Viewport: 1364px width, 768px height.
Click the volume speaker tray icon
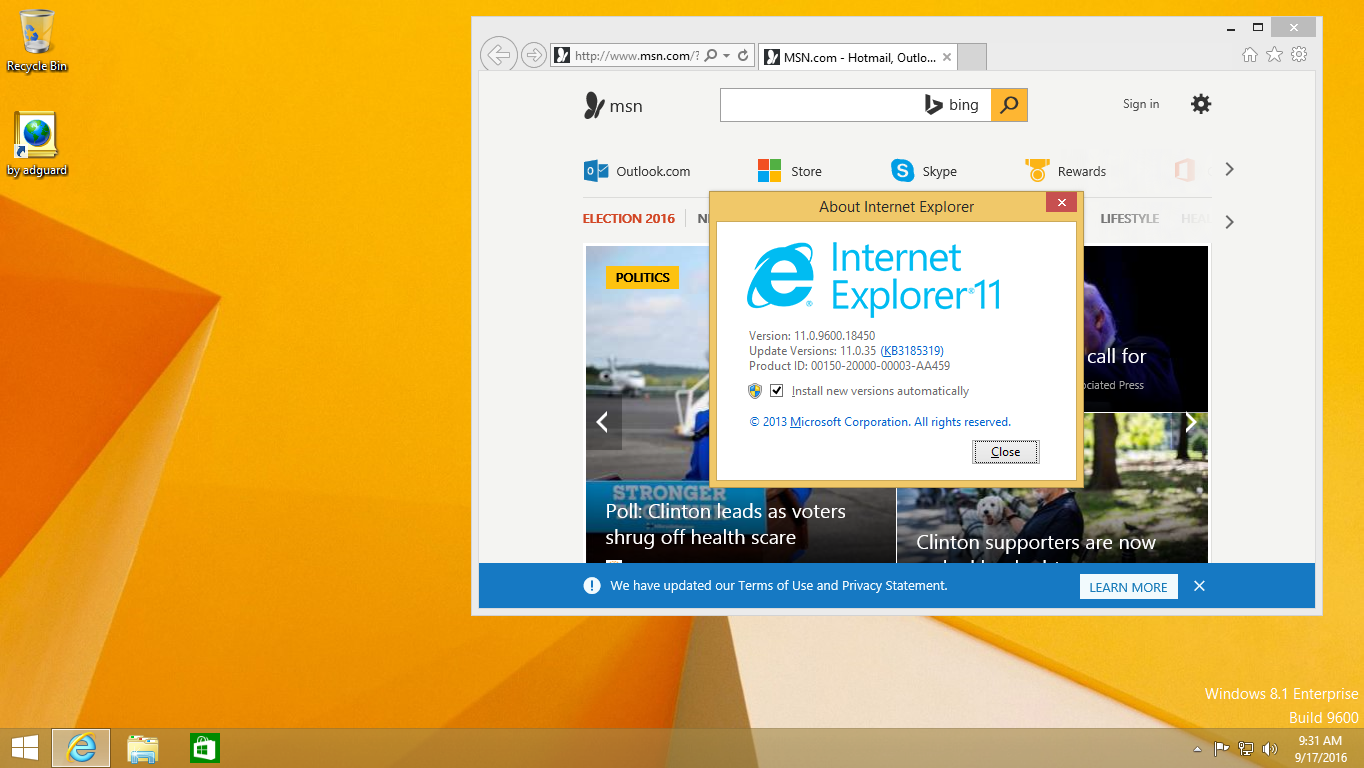[x=1270, y=748]
